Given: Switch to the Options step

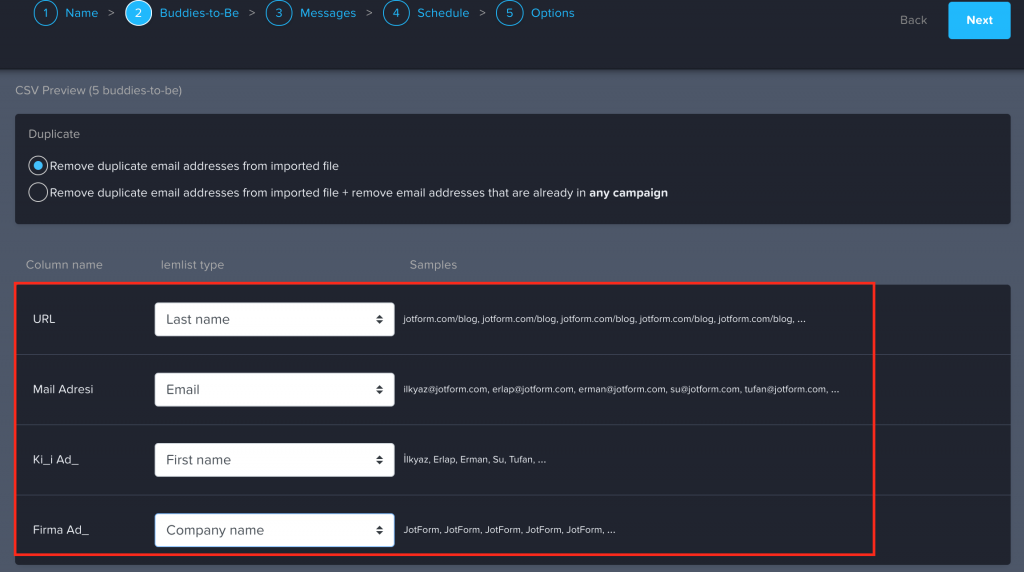Looking at the screenshot, I should (x=553, y=14).
